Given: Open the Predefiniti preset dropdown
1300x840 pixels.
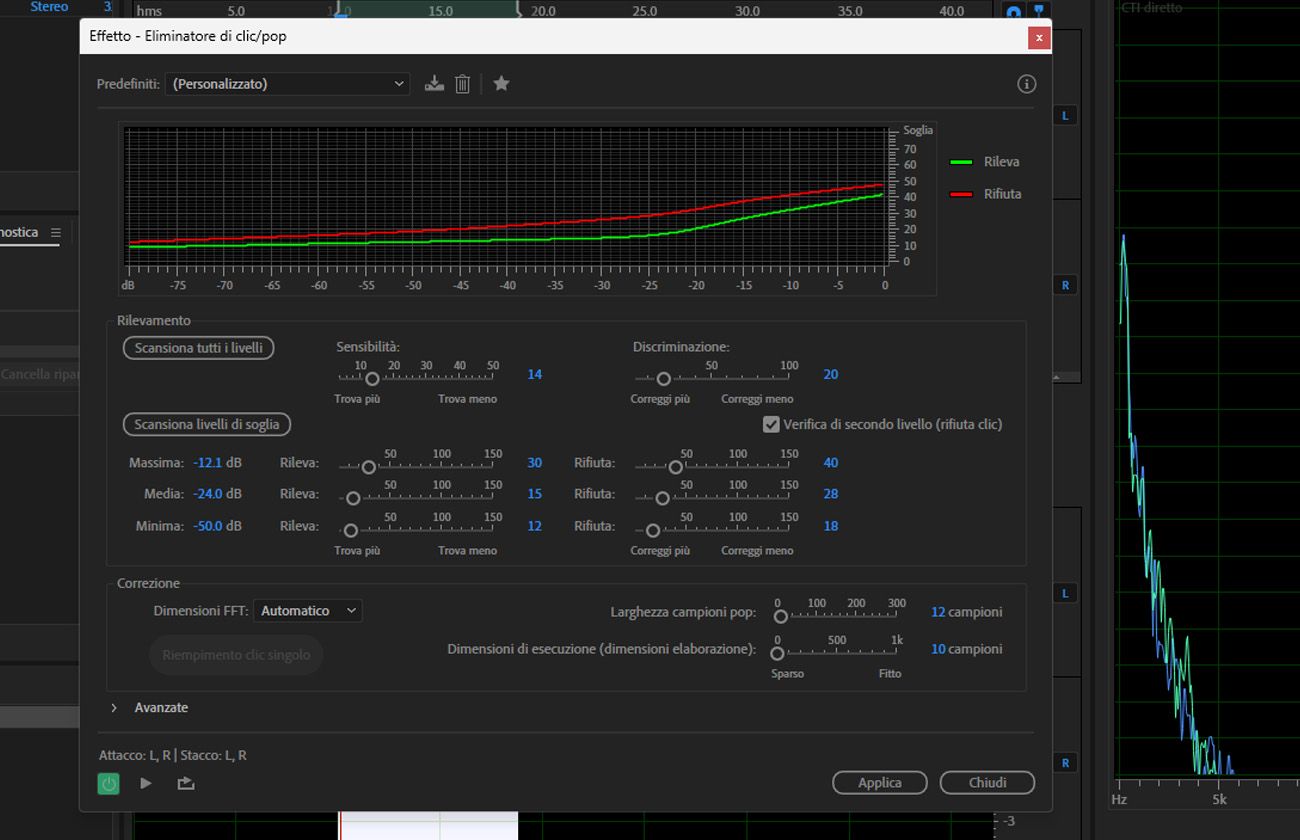Looking at the screenshot, I should click(288, 84).
